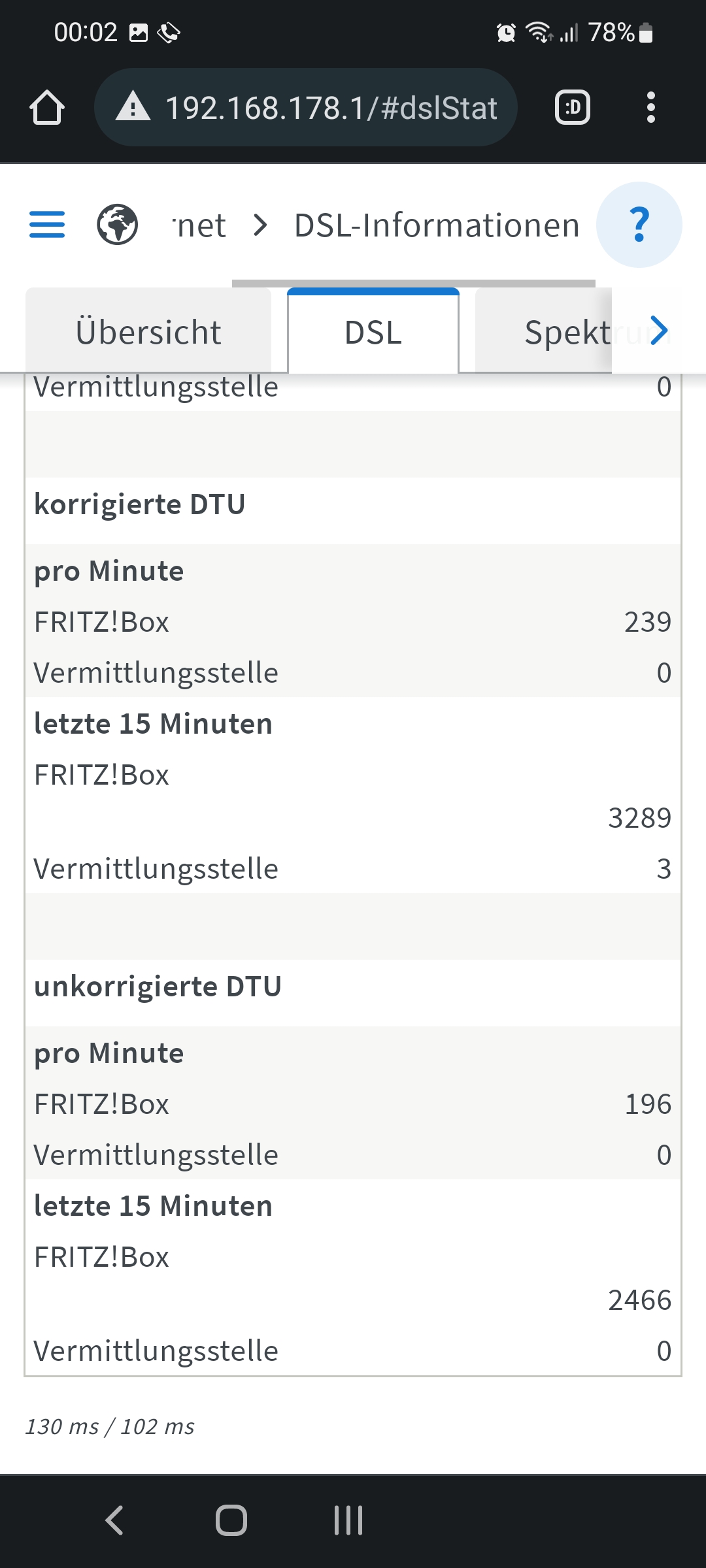Tap the address bar URL field
This screenshot has width=706, height=1568.
pos(331,108)
